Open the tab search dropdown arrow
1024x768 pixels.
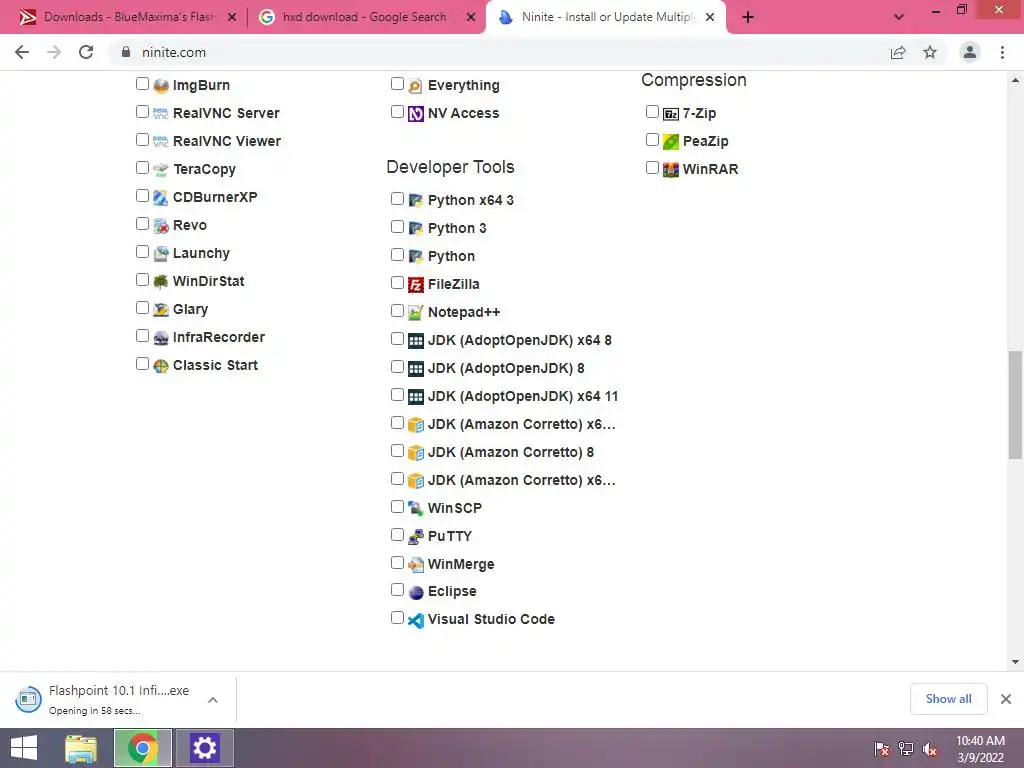[899, 17]
